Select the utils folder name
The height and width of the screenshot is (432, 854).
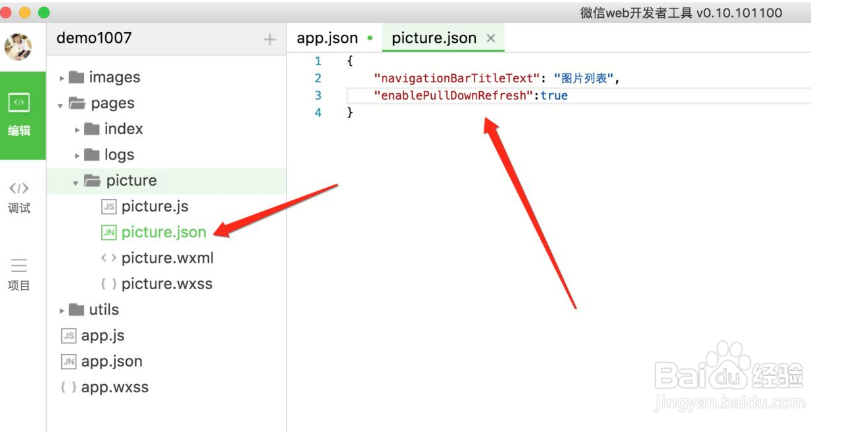coord(104,309)
